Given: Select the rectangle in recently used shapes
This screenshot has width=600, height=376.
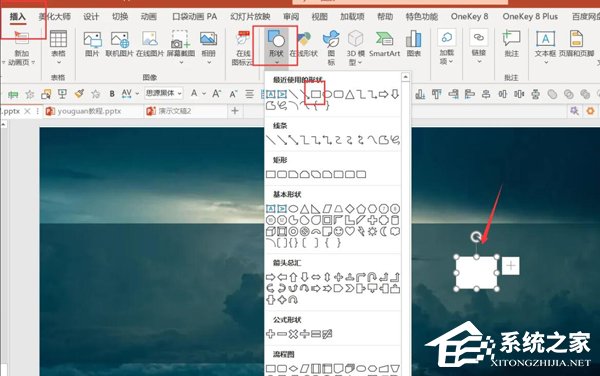Looking at the screenshot, I should click(x=316, y=94).
